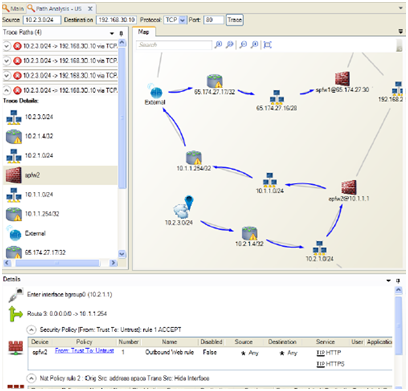Select the Map tab
The image size is (408, 391).
point(144,32)
